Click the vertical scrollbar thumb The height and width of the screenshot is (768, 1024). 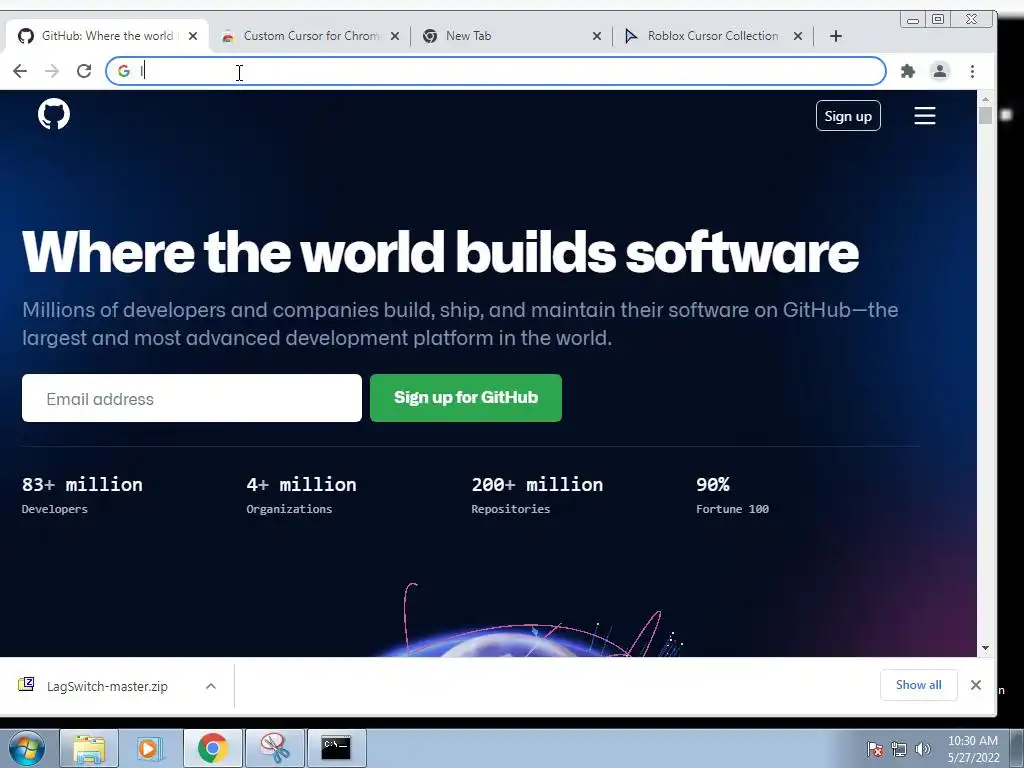click(985, 116)
